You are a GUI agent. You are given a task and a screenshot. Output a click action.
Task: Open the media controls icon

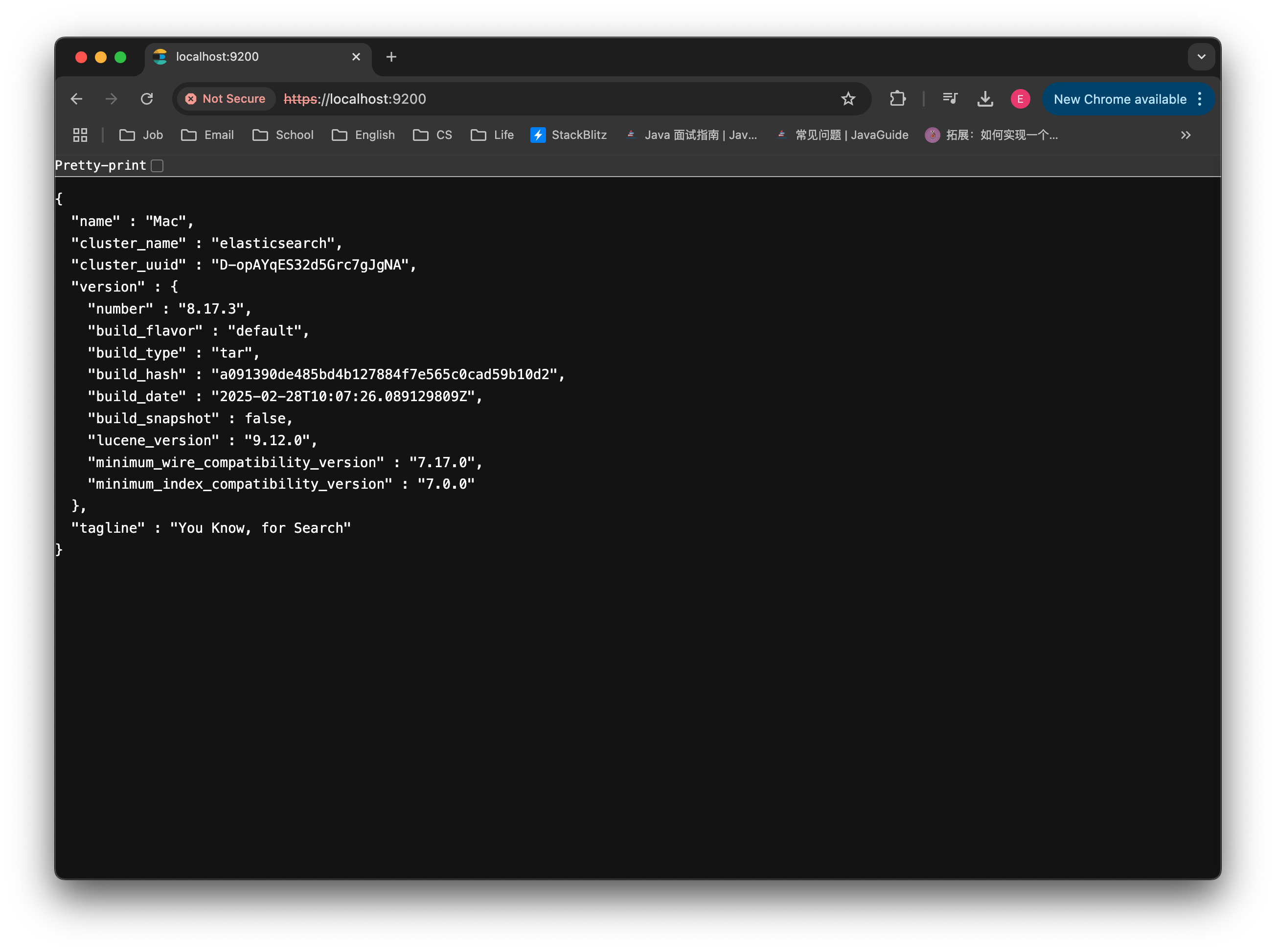point(950,98)
